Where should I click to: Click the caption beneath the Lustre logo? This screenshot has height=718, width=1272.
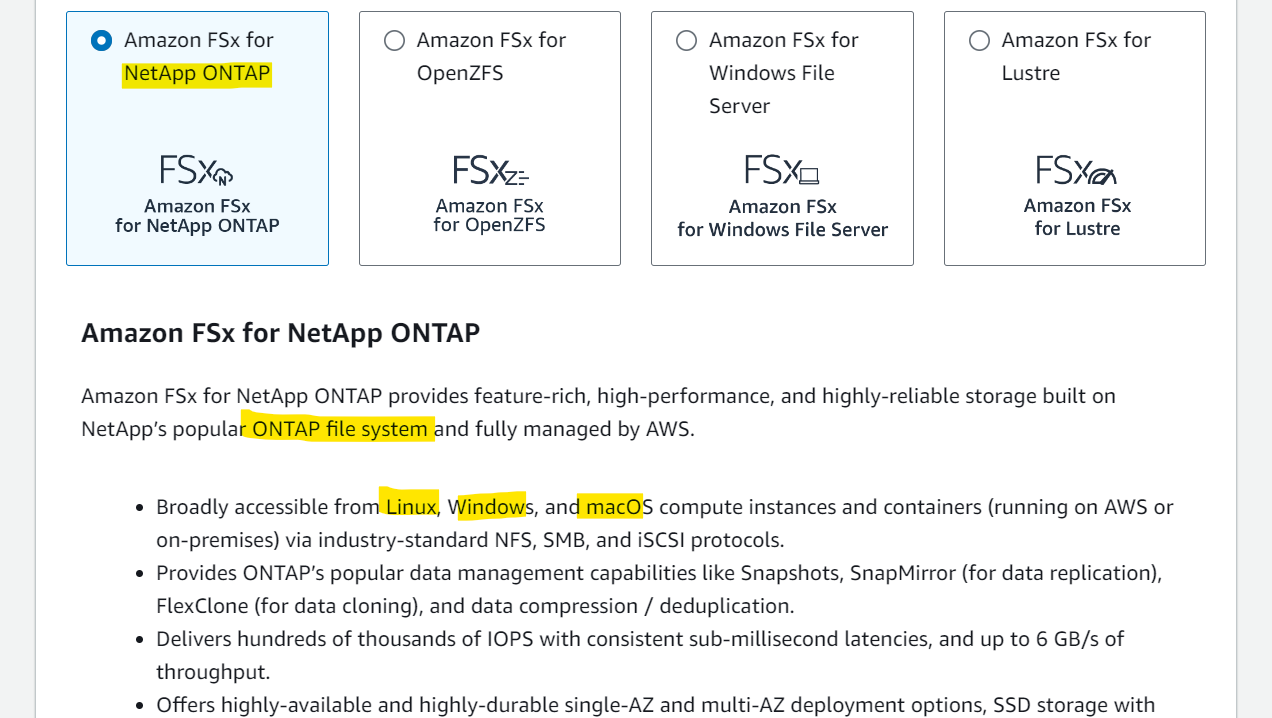pyautogui.click(x=1077, y=217)
